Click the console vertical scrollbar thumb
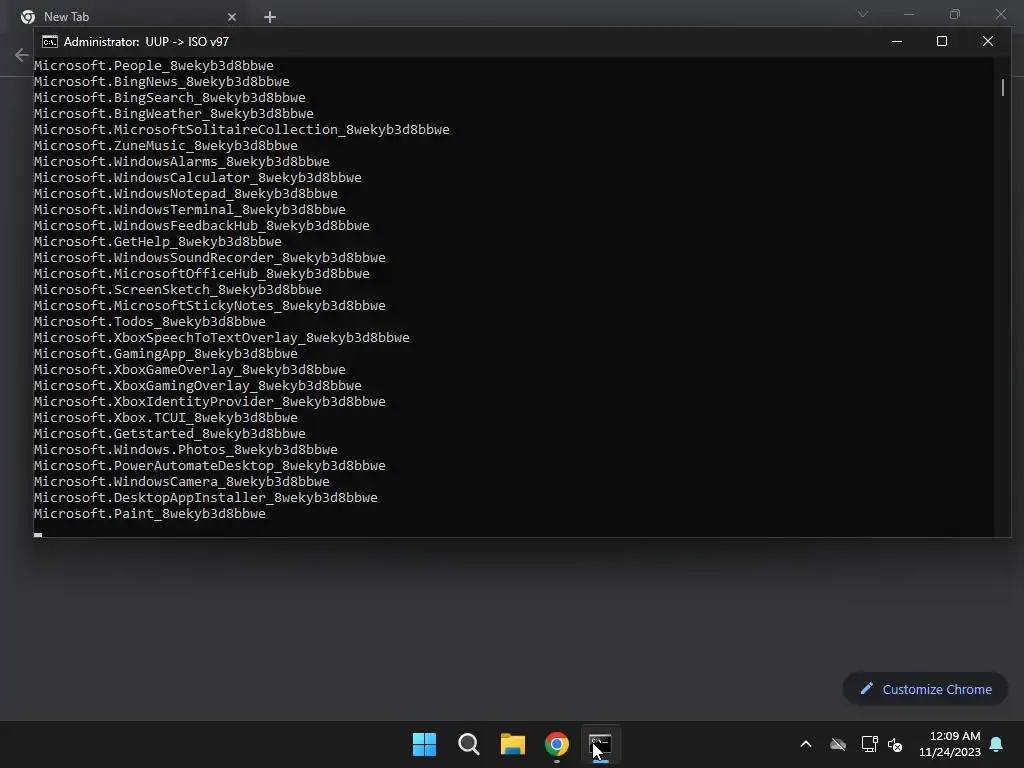The width and height of the screenshot is (1024, 768). 1002,88
